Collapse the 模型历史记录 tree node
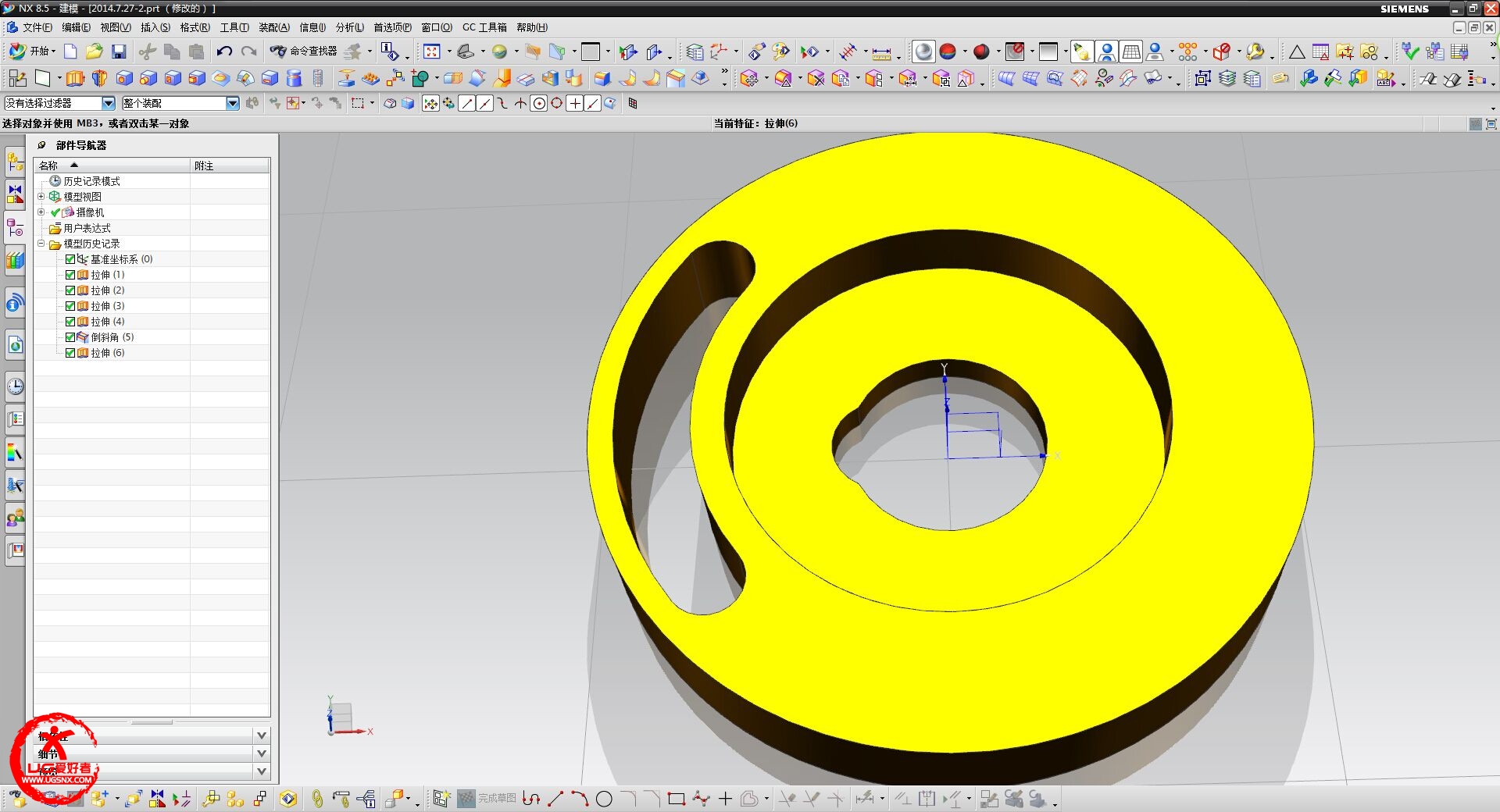 41,244
